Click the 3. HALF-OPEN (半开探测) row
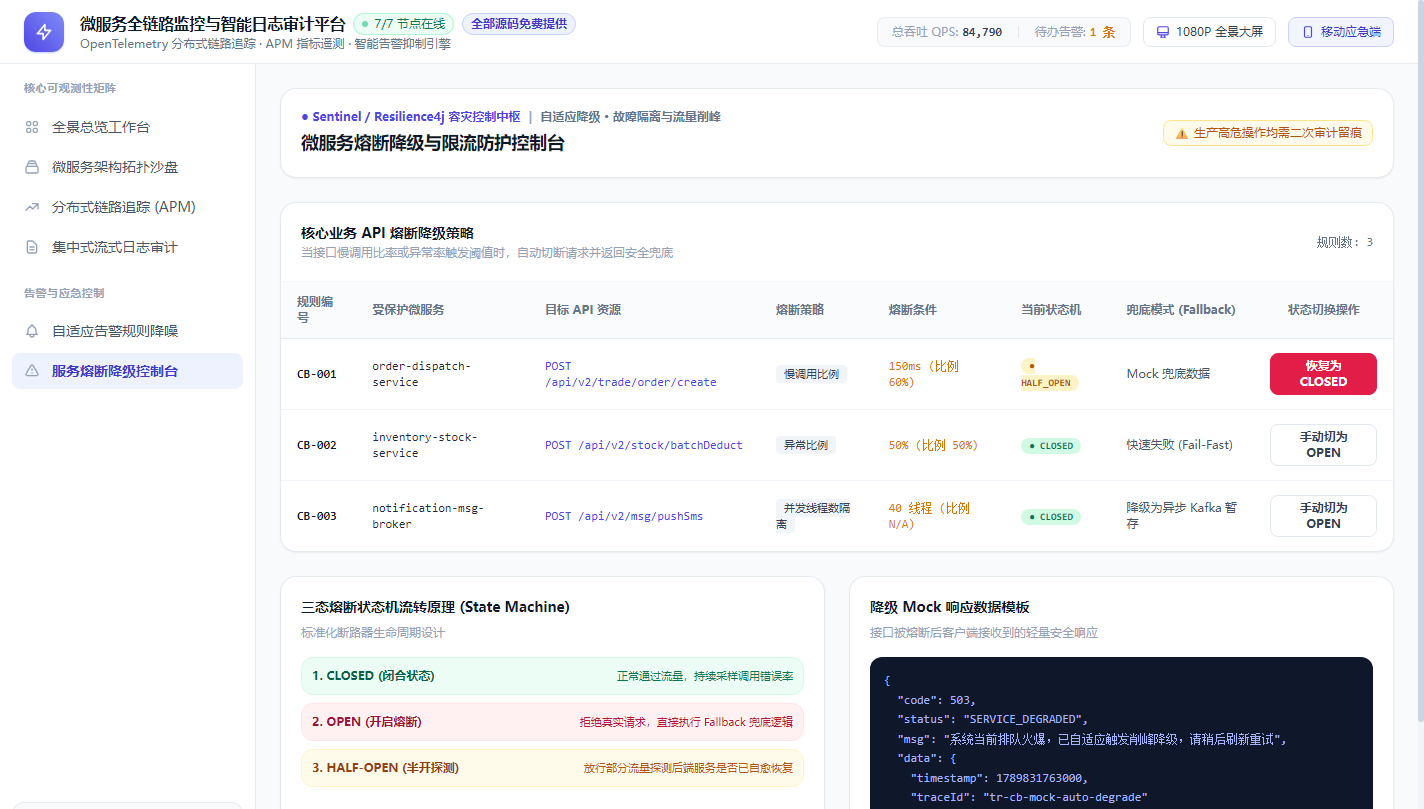1424x809 pixels. [552, 768]
